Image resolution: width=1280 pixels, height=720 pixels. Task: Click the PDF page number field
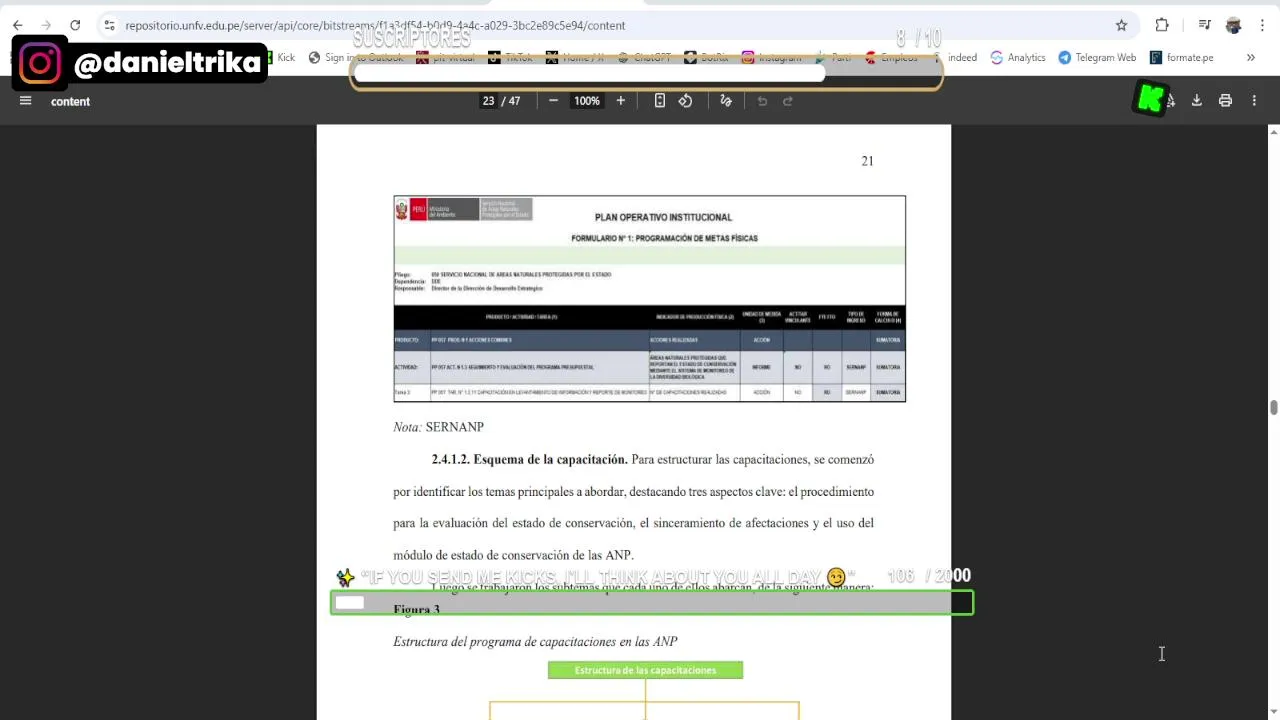tap(488, 101)
